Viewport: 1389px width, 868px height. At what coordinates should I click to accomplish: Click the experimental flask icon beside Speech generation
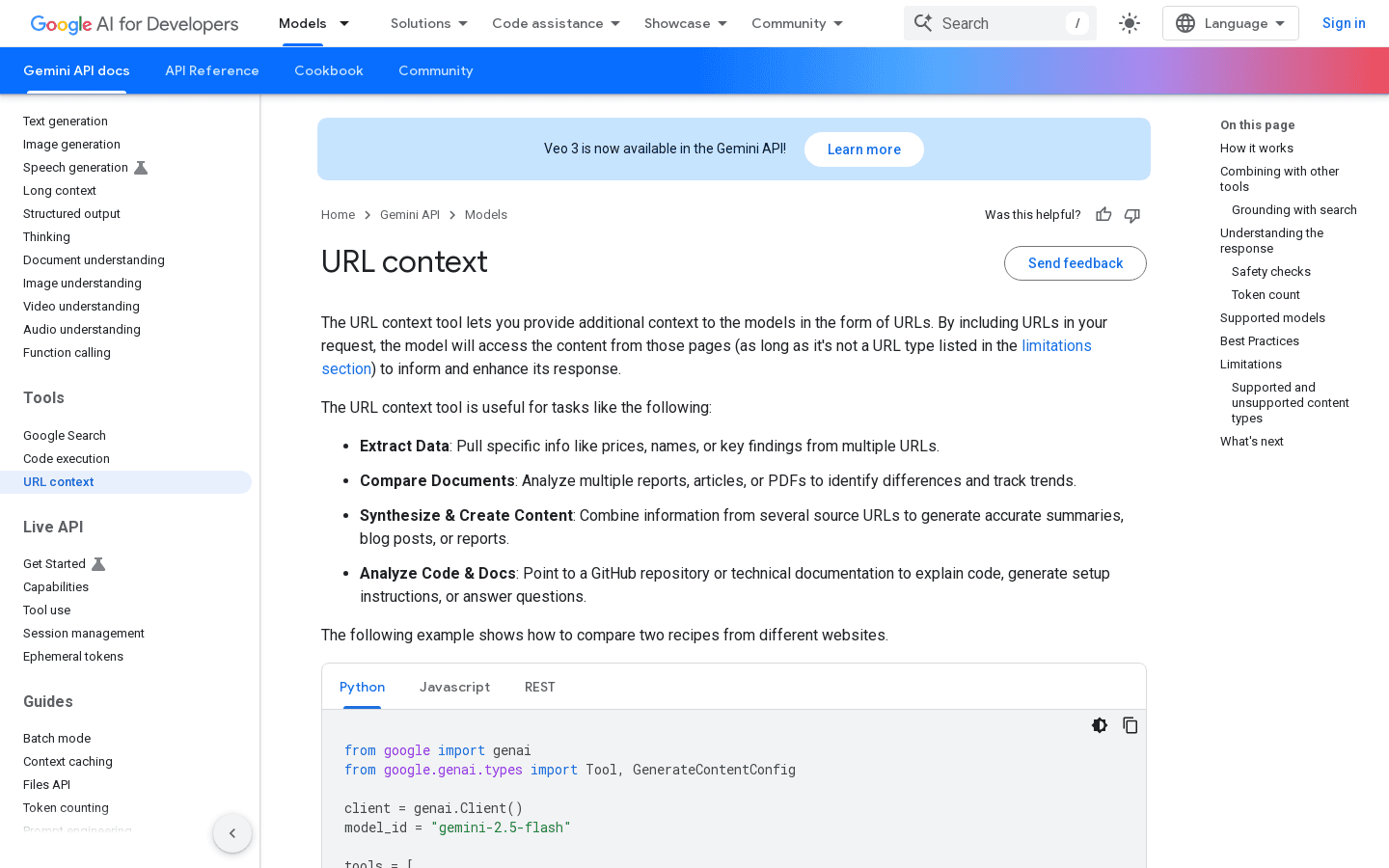coord(141,168)
